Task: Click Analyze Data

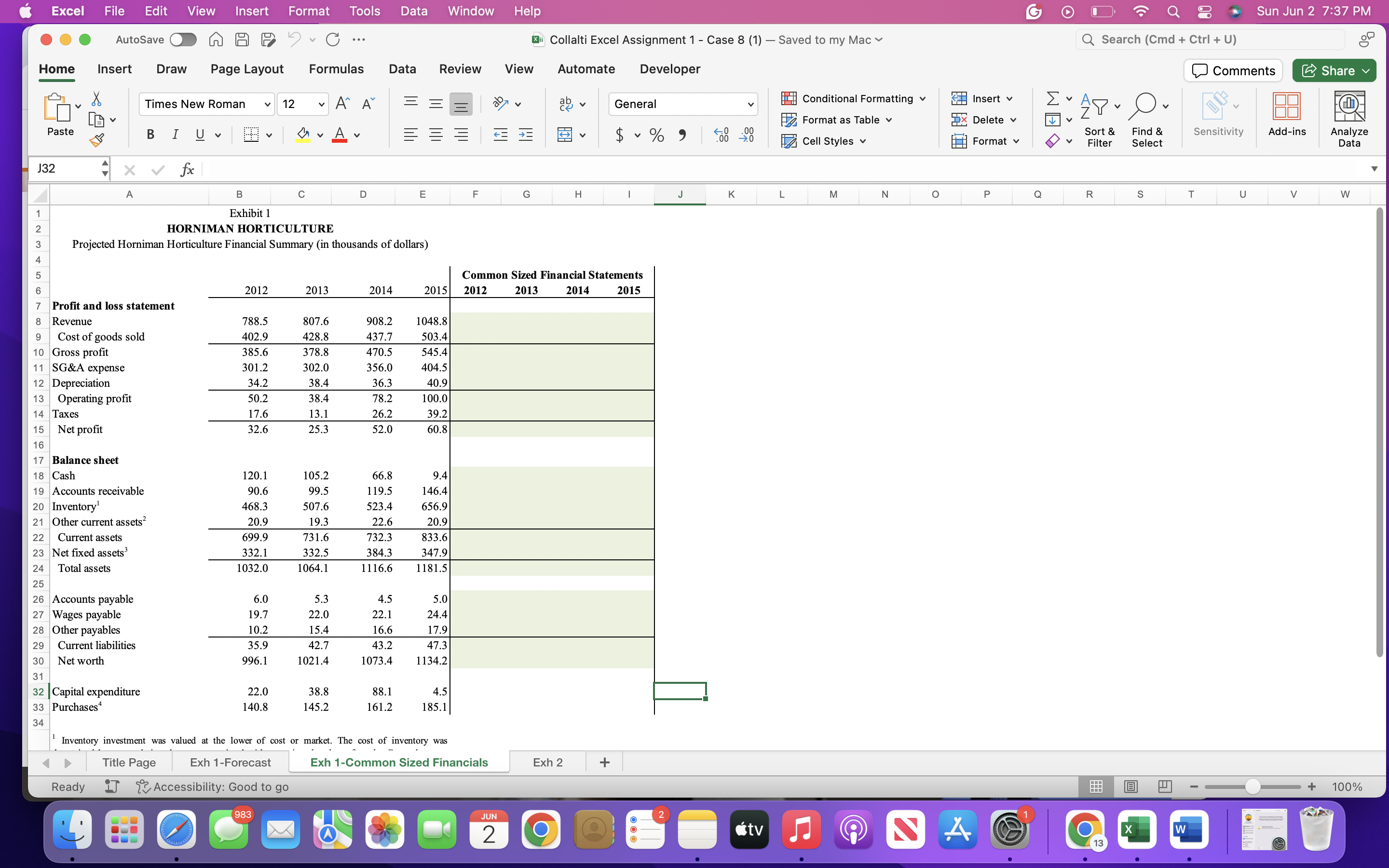Action: (1349, 119)
